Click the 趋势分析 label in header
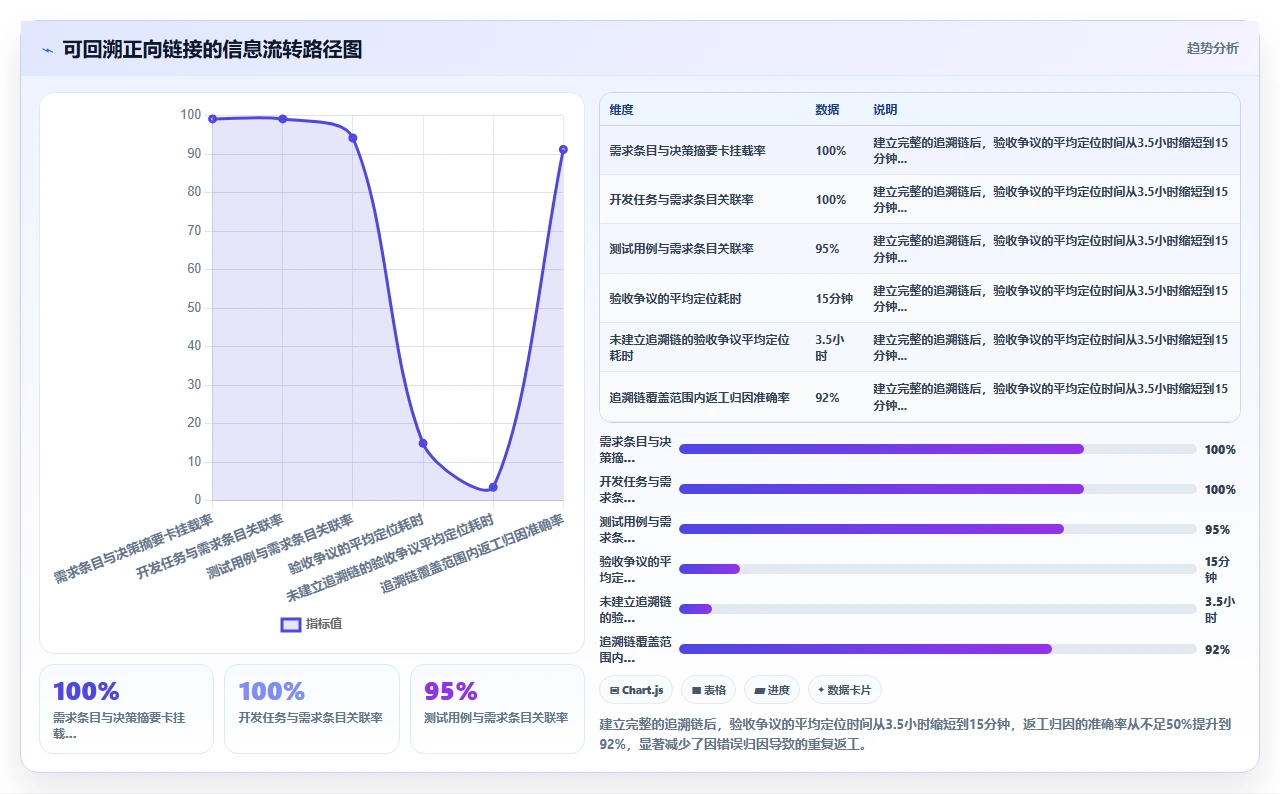 click(x=1212, y=48)
